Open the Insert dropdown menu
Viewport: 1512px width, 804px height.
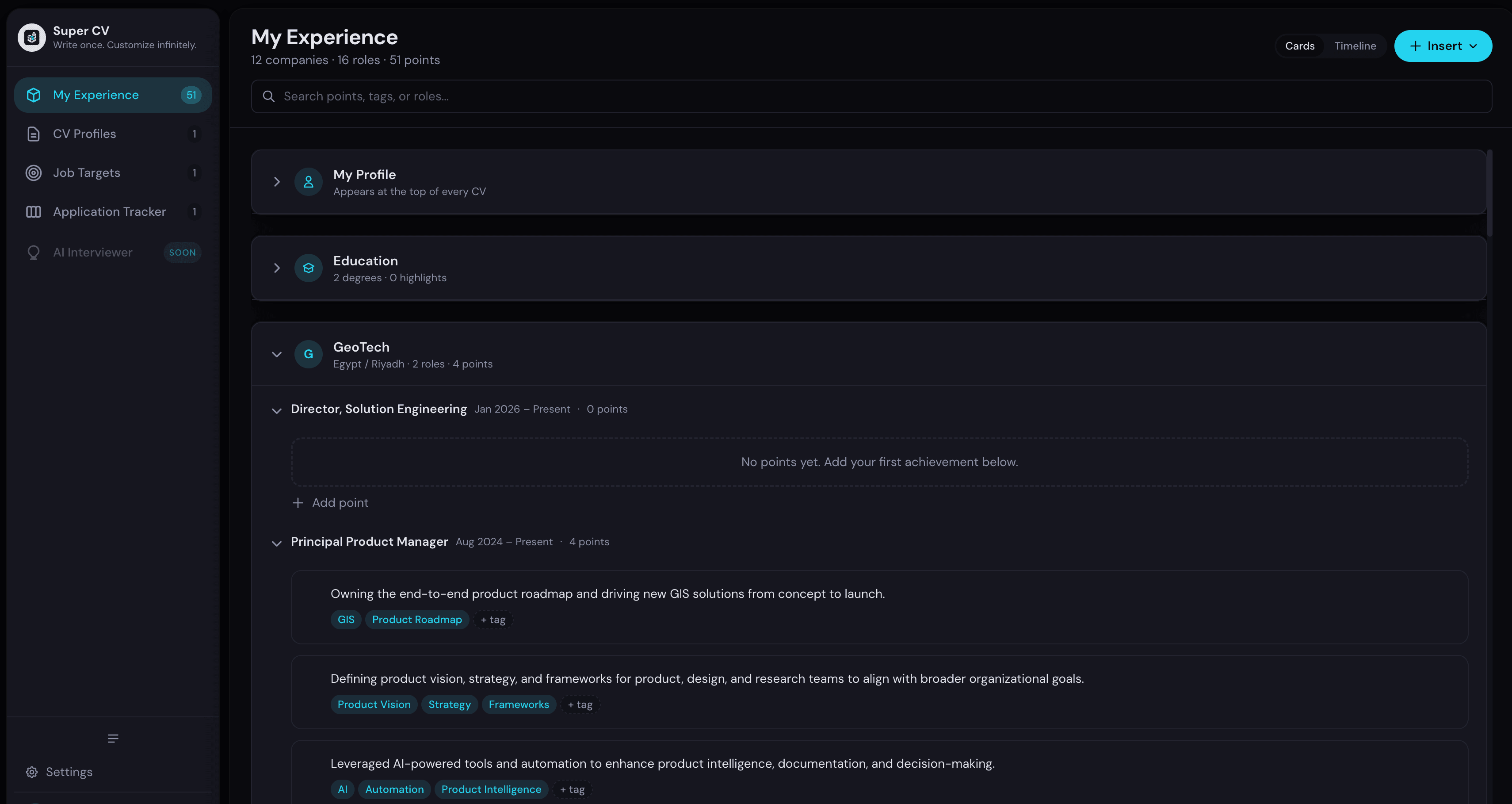click(1443, 46)
